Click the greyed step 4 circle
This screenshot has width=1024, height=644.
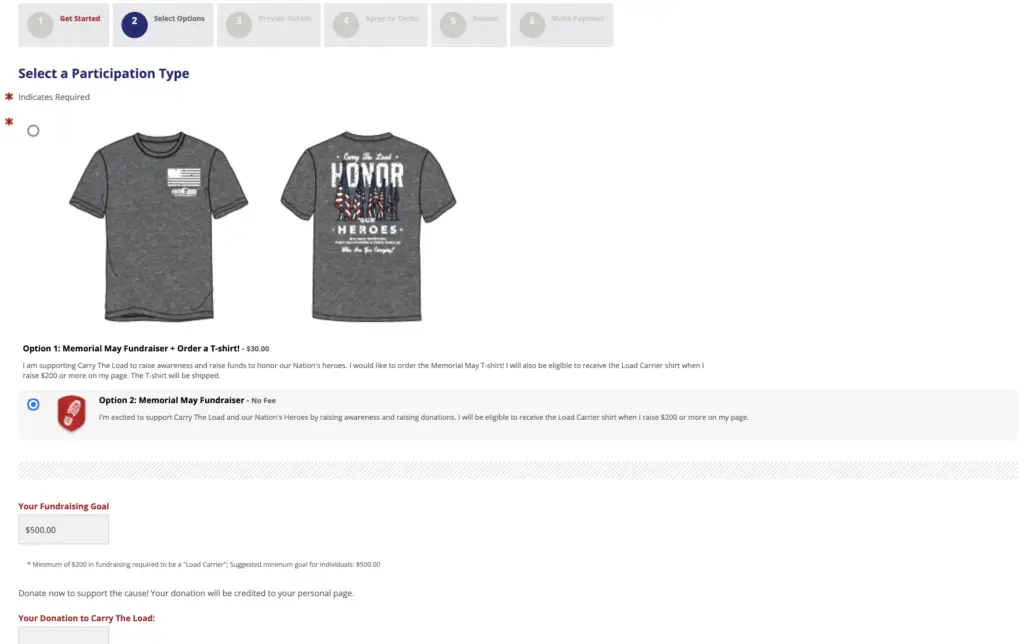(x=345, y=25)
